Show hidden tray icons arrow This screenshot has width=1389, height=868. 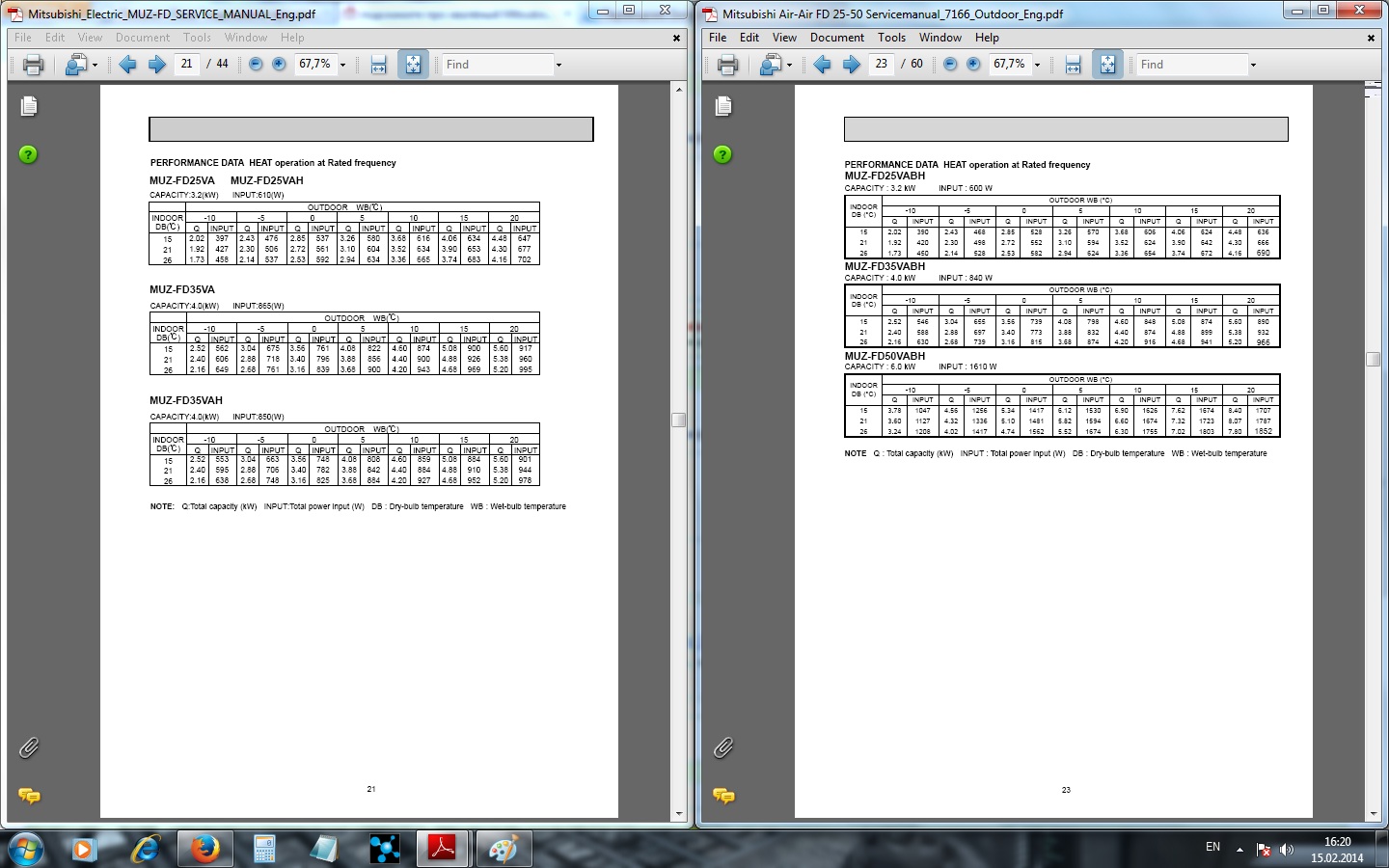tap(1239, 850)
